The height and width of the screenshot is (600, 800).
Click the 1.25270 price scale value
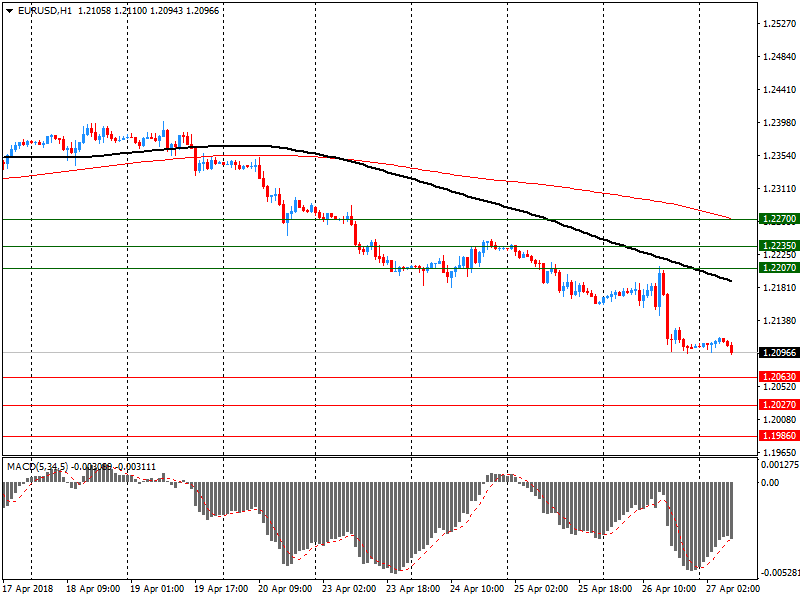pos(780,23)
